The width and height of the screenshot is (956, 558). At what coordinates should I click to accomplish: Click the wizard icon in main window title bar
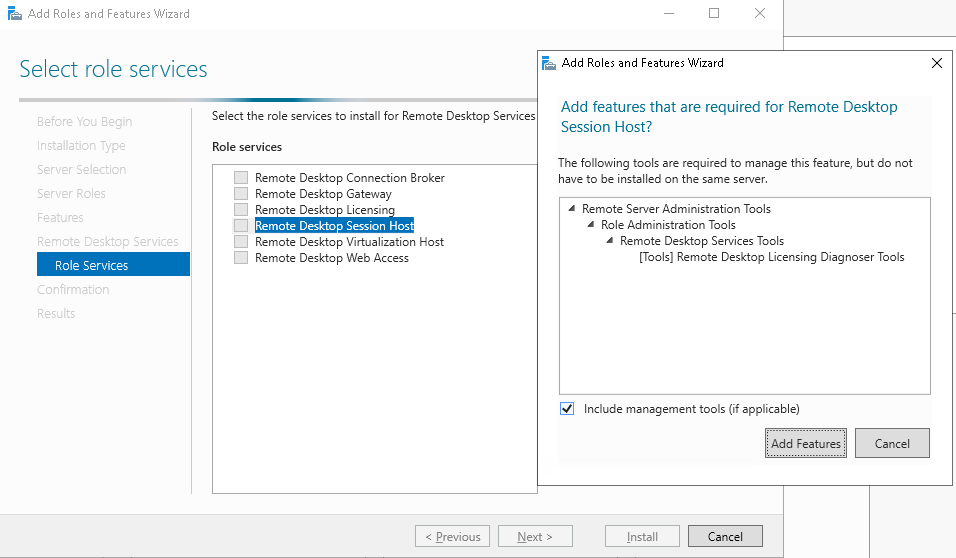[x=14, y=13]
